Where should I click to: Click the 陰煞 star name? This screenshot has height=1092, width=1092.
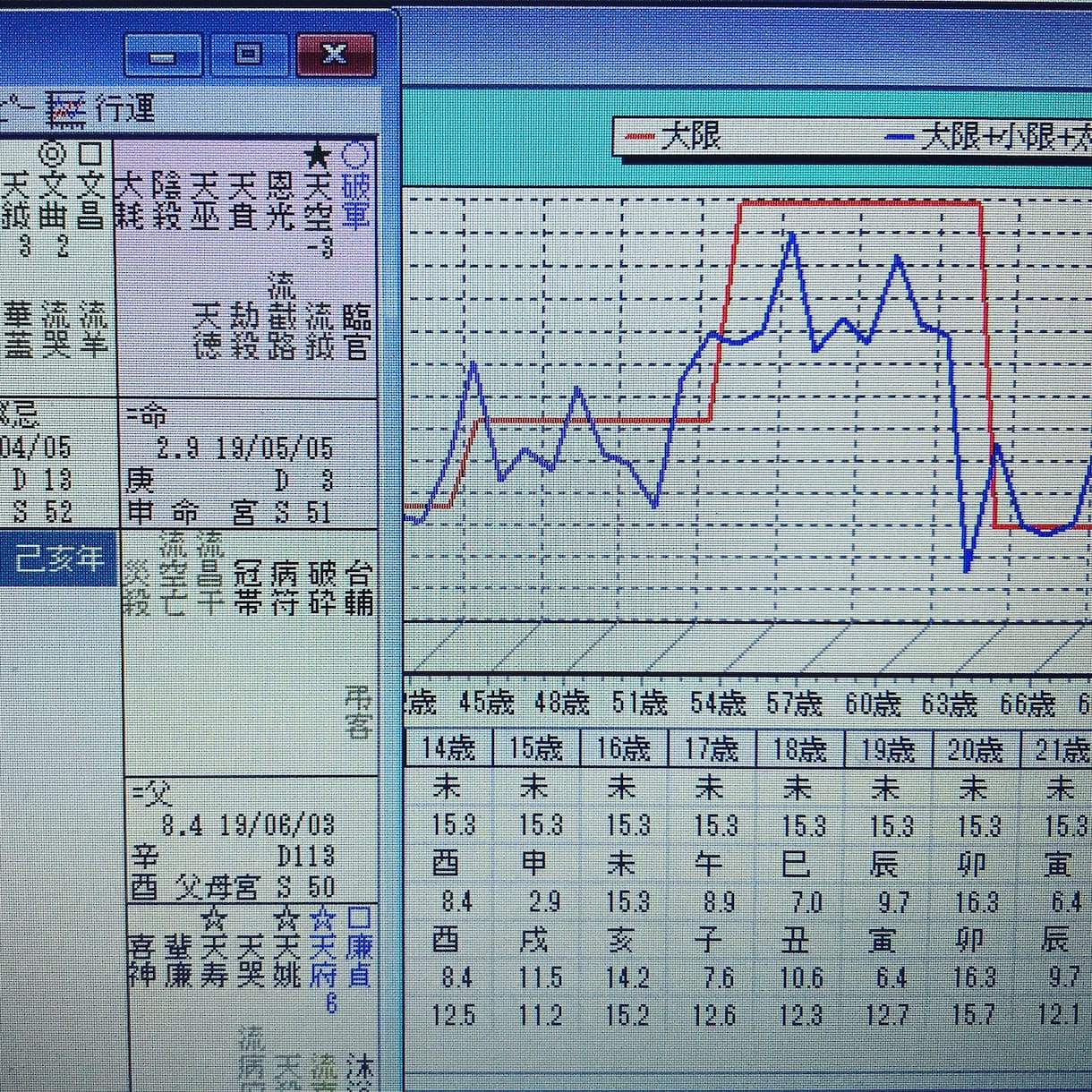[167, 200]
